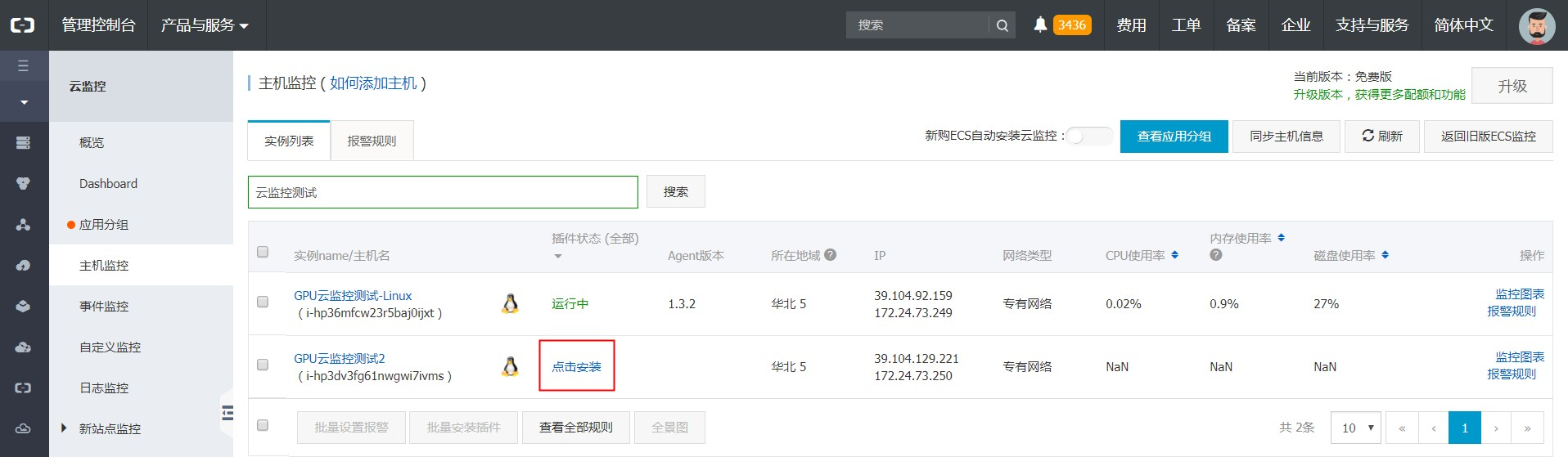
Task: Click the search magnifier icon in top bar
Action: (1003, 25)
